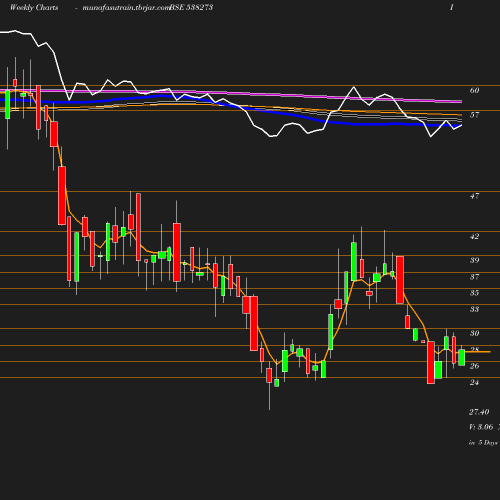Click the '42' price axis label
The height and width of the screenshot is (500, 500).
point(474,236)
